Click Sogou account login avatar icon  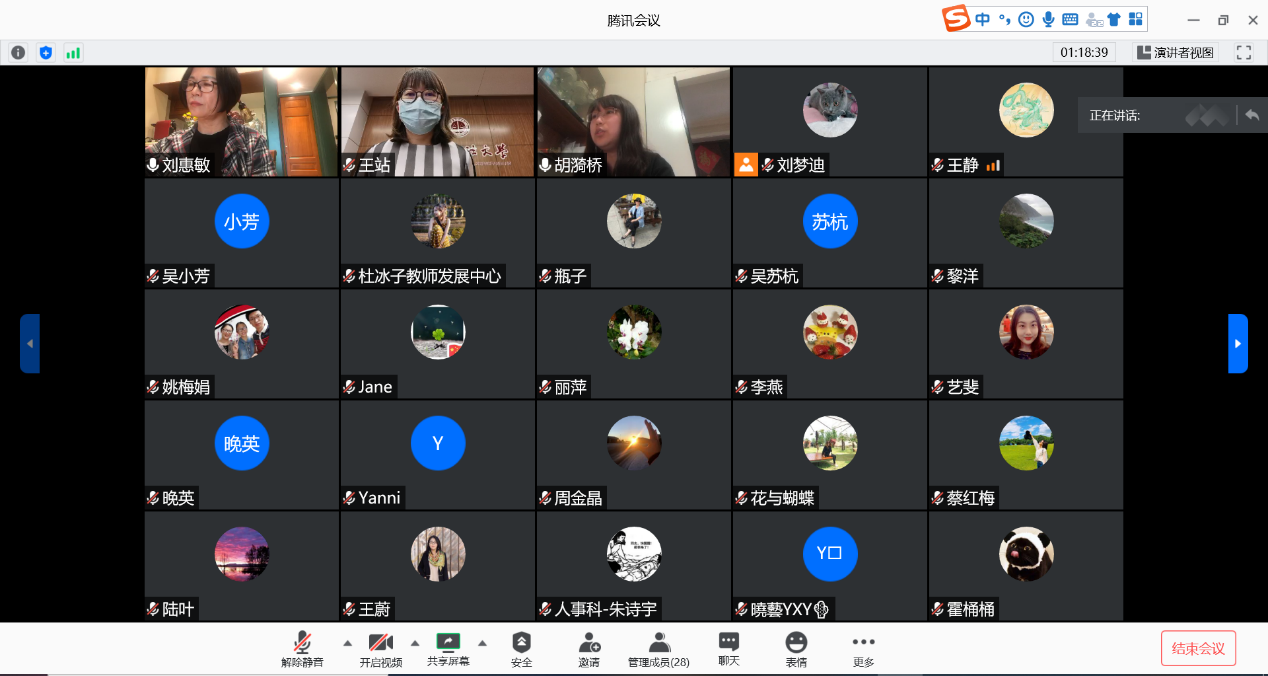coord(1094,19)
